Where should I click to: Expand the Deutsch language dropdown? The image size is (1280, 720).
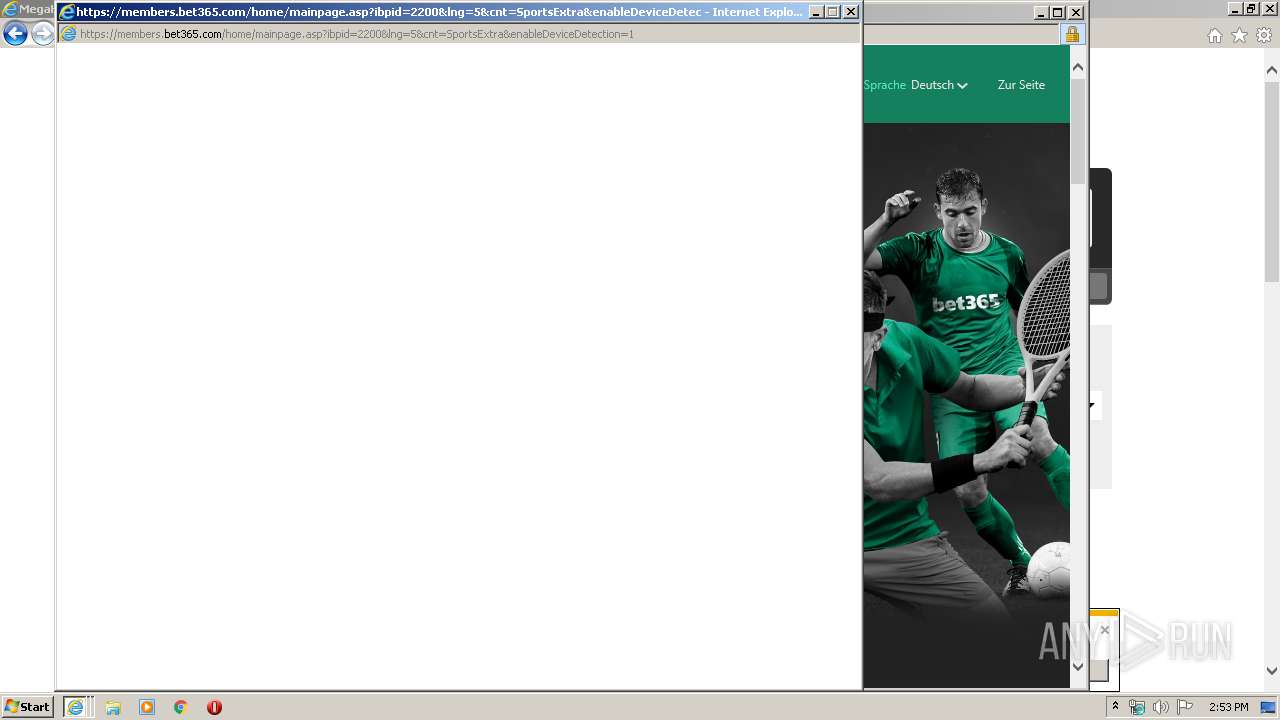pos(939,85)
